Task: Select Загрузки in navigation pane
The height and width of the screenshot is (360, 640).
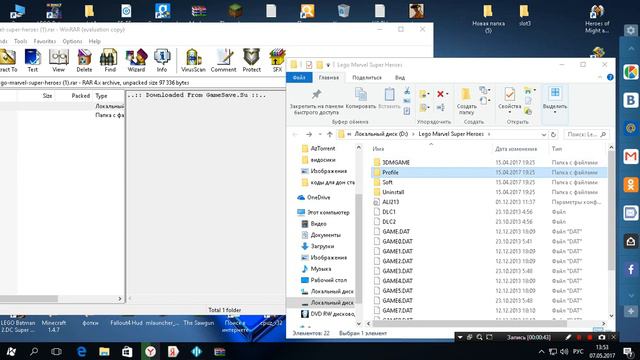Action: pos(322,246)
